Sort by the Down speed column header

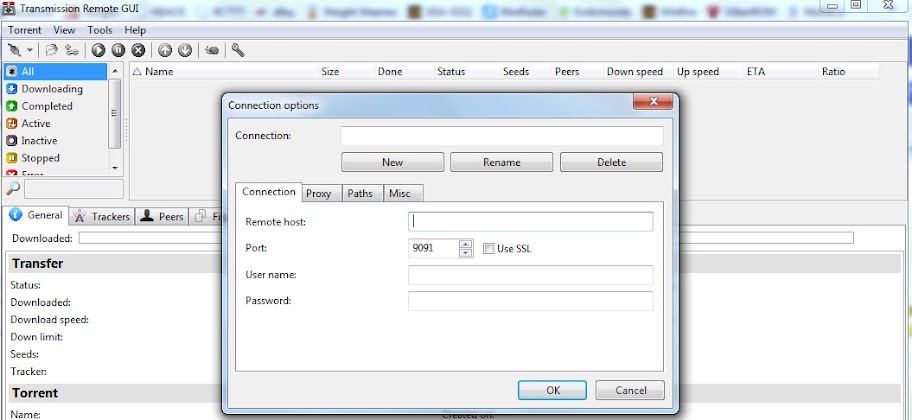click(x=638, y=72)
